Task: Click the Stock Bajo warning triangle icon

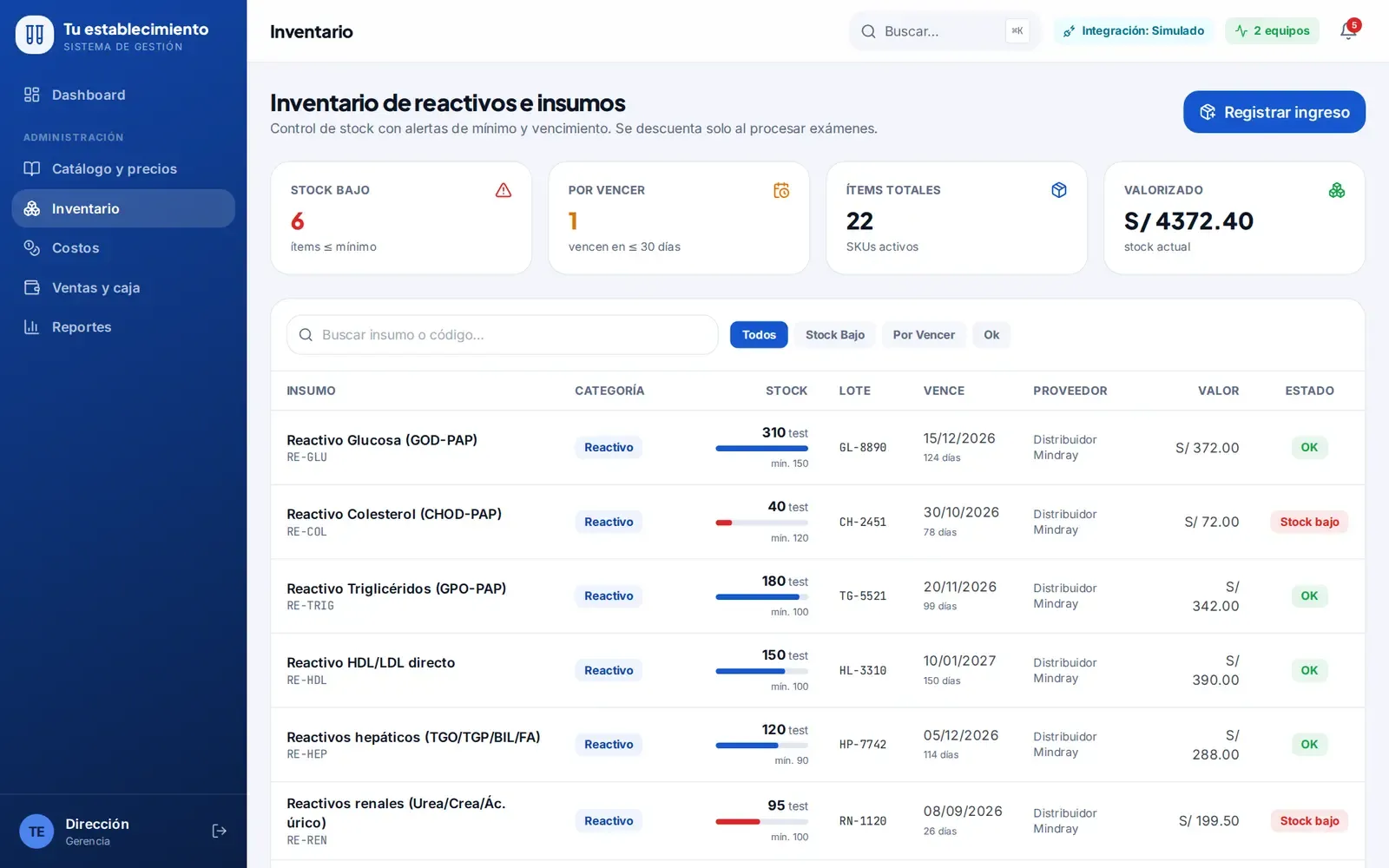Action: [504, 190]
